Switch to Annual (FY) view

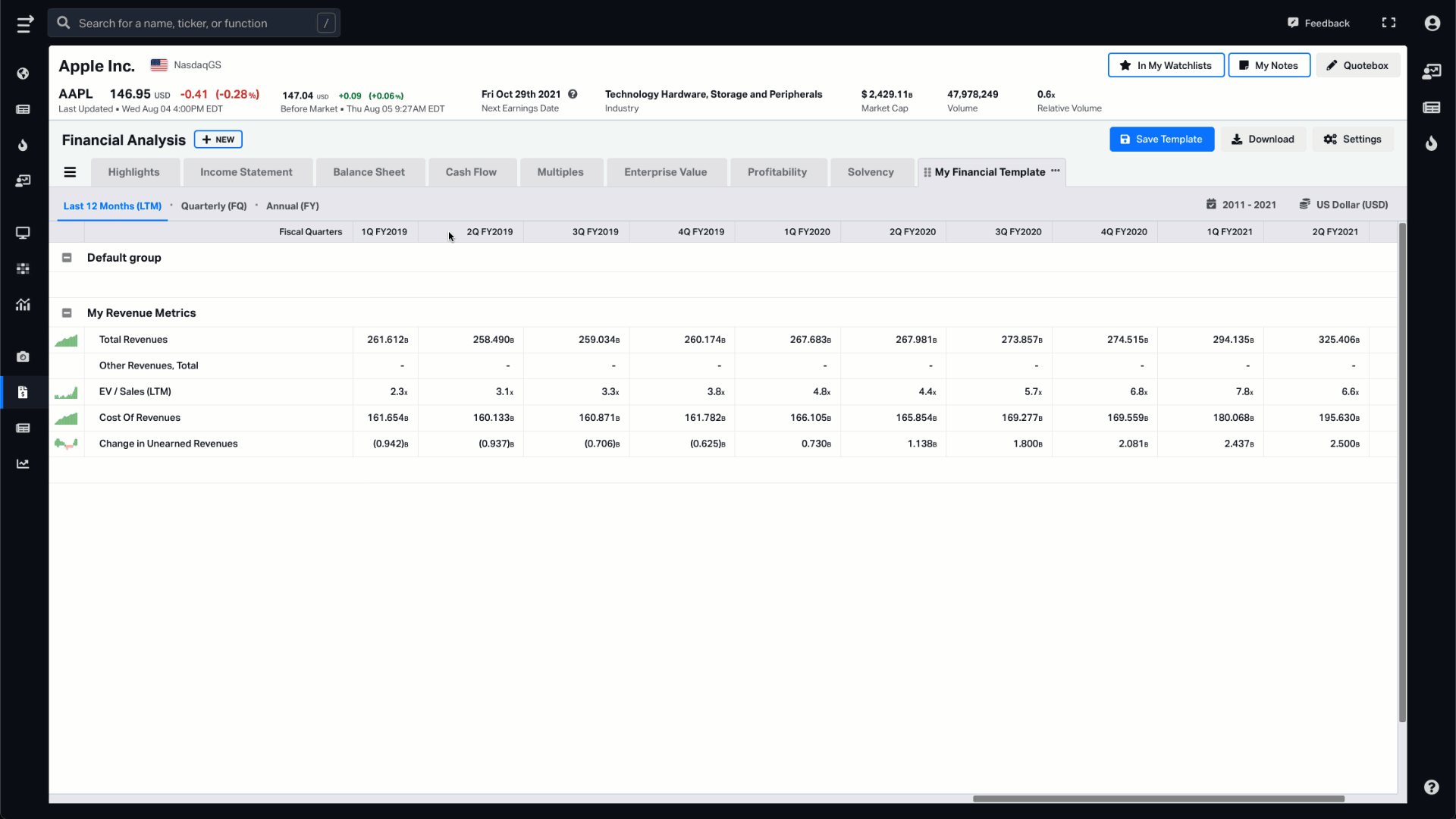[x=293, y=206]
